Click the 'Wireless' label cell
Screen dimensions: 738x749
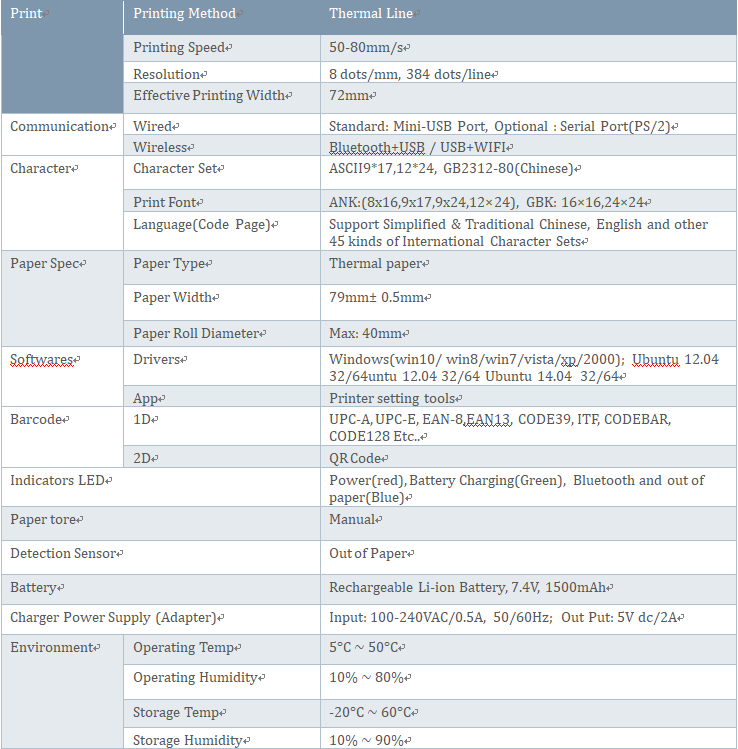[x=222, y=145]
